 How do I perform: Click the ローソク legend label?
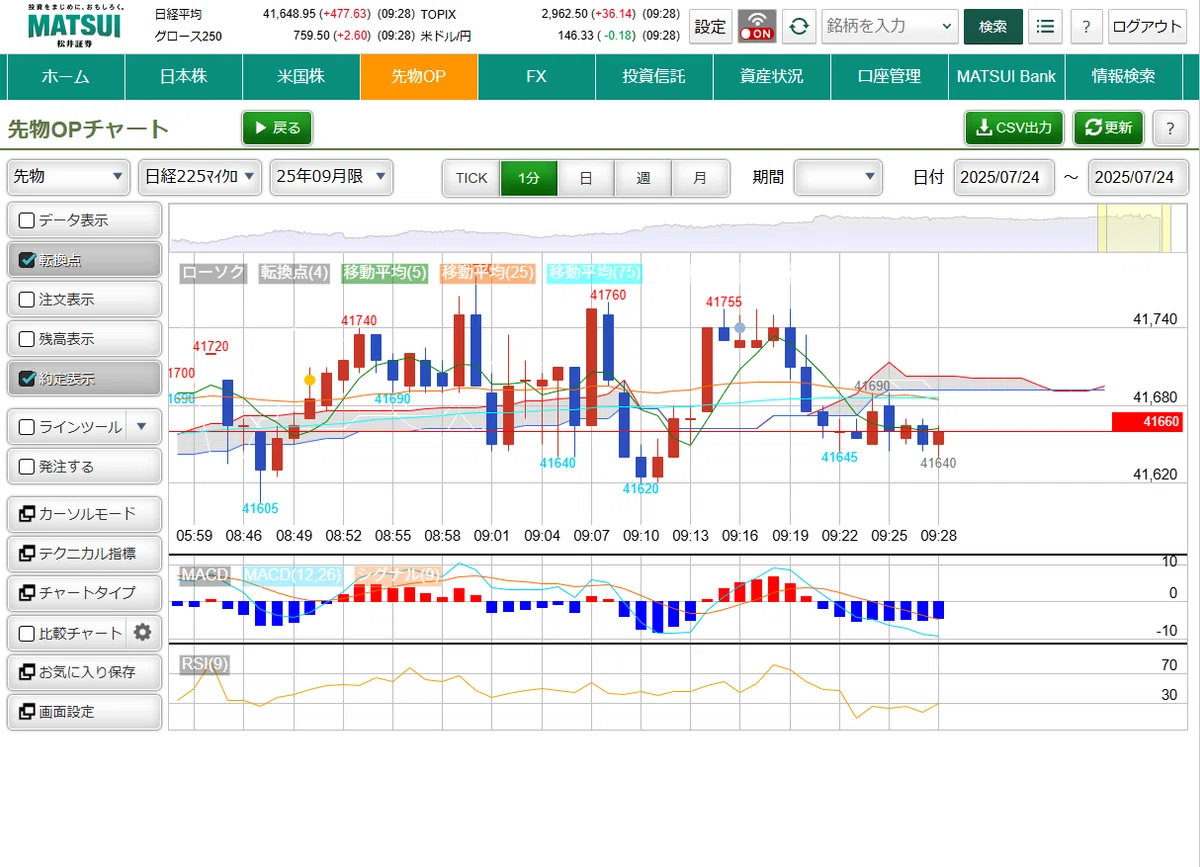tap(213, 272)
